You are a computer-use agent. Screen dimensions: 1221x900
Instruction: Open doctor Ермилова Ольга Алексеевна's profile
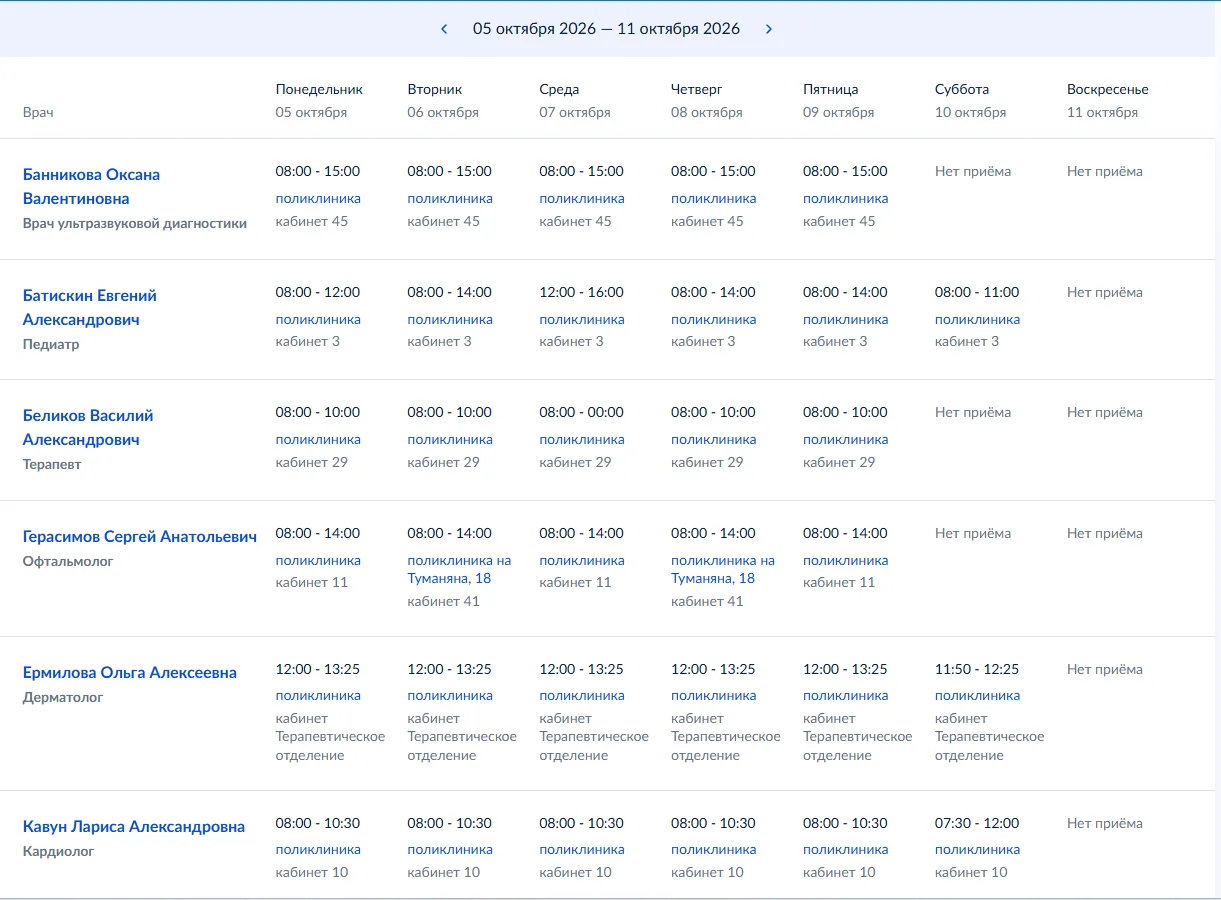click(130, 673)
